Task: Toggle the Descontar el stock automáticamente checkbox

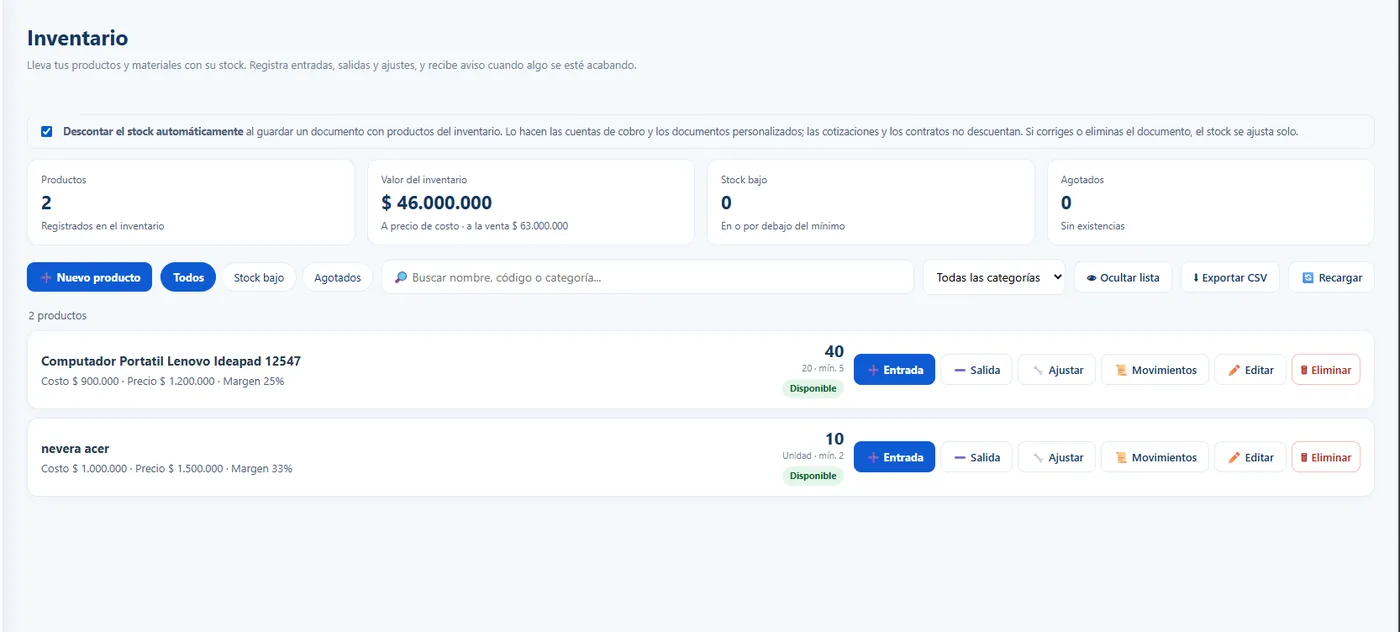Action: pos(47,131)
